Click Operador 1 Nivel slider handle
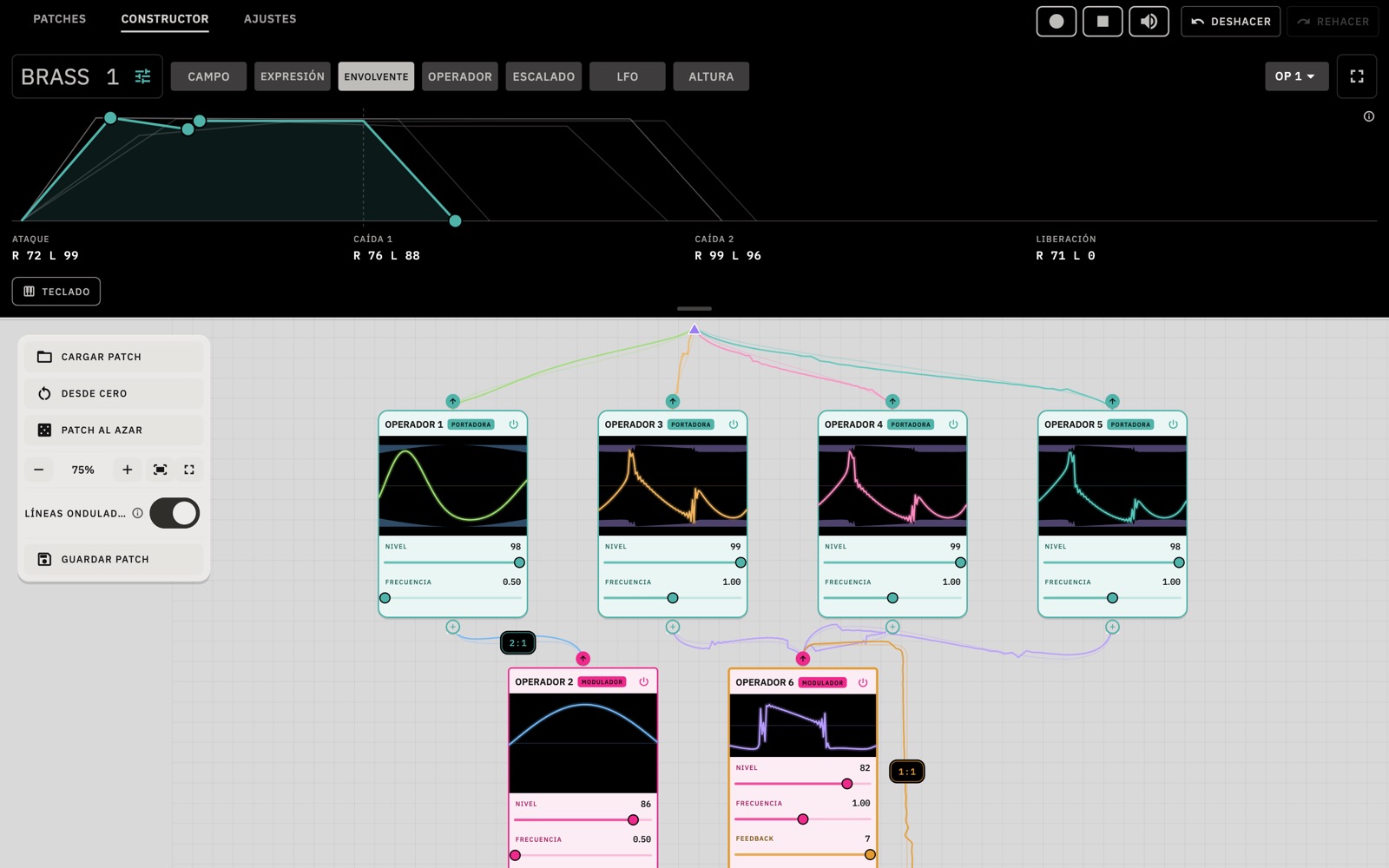 point(519,562)
